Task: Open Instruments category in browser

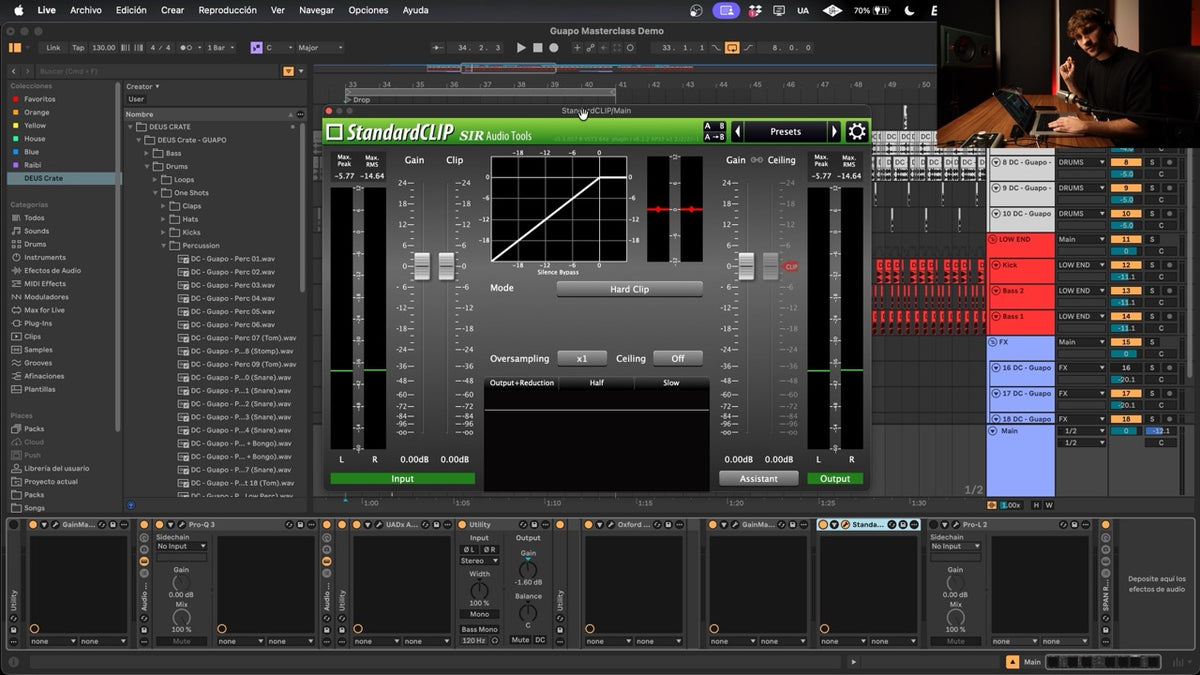Action: 45,257
